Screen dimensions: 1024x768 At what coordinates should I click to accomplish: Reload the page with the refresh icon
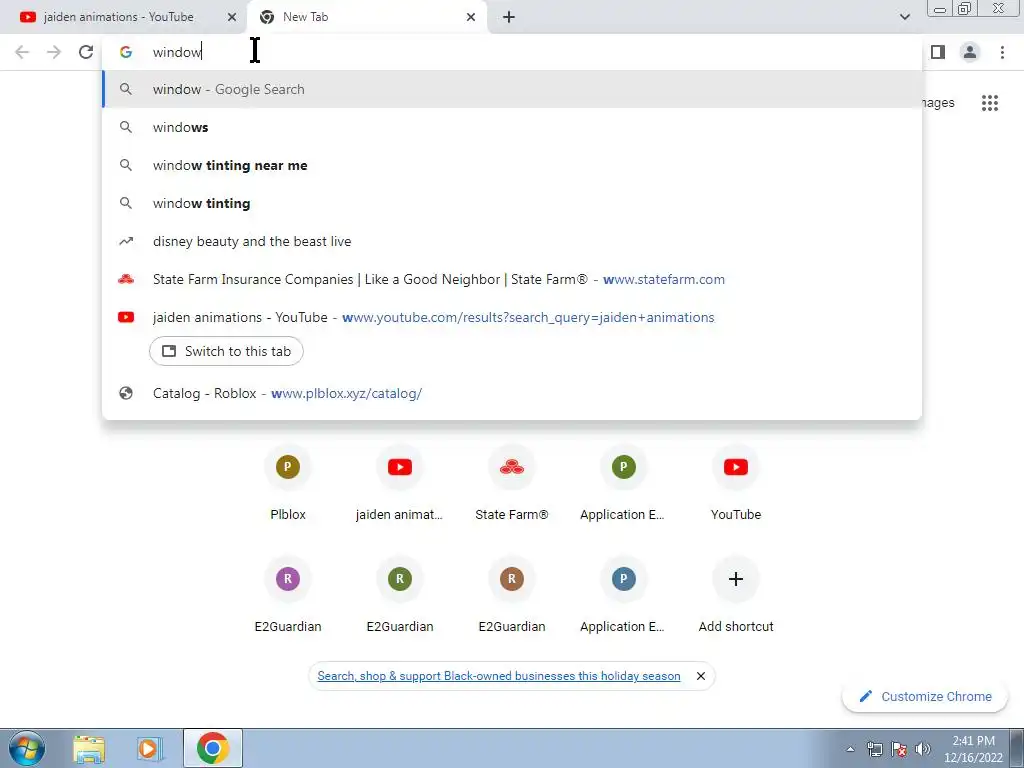coord(86,52)
